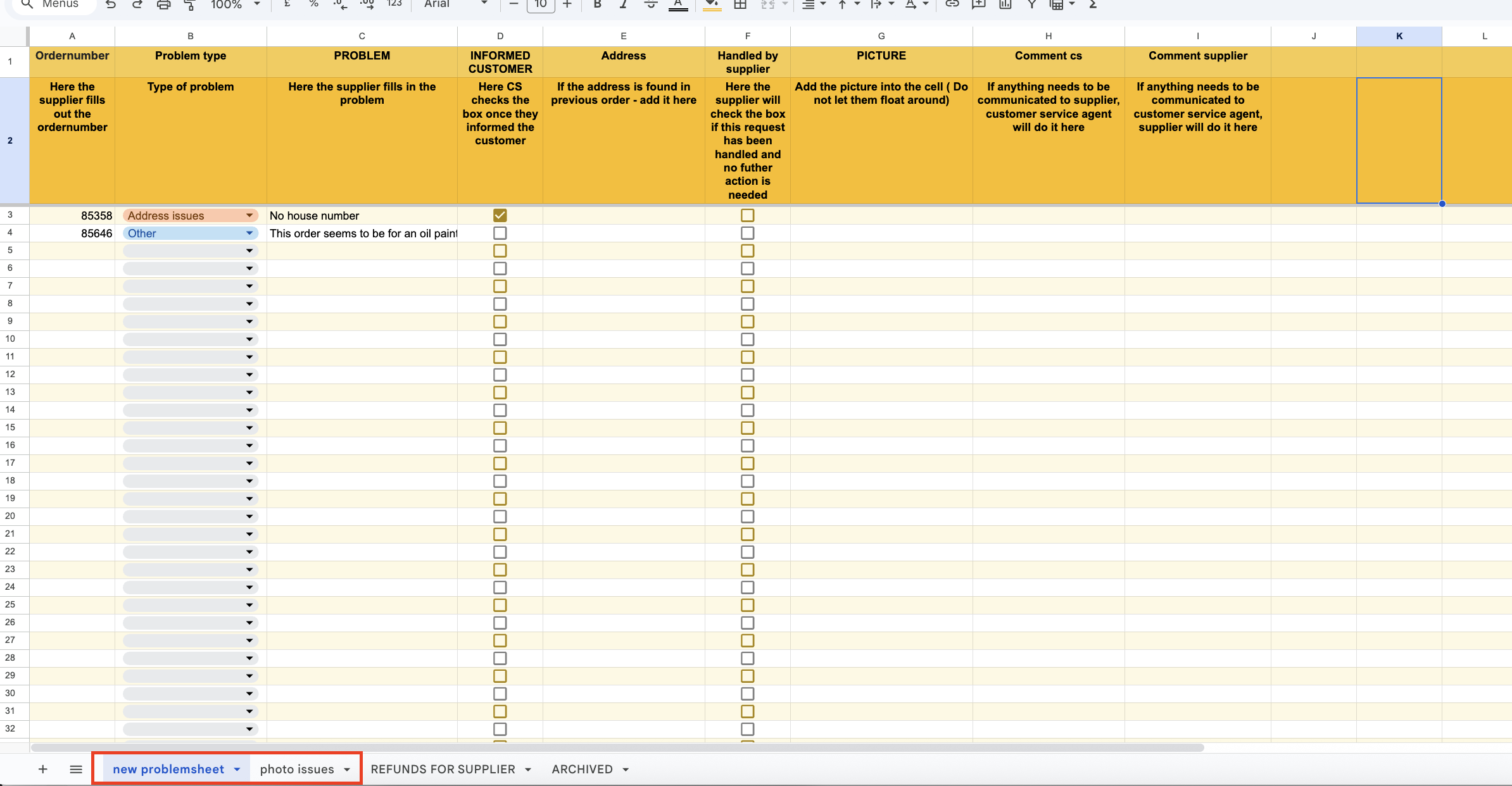Open the fill color picker
Image resolution: width=1512 pixels, height=786 pixels.
712,4
